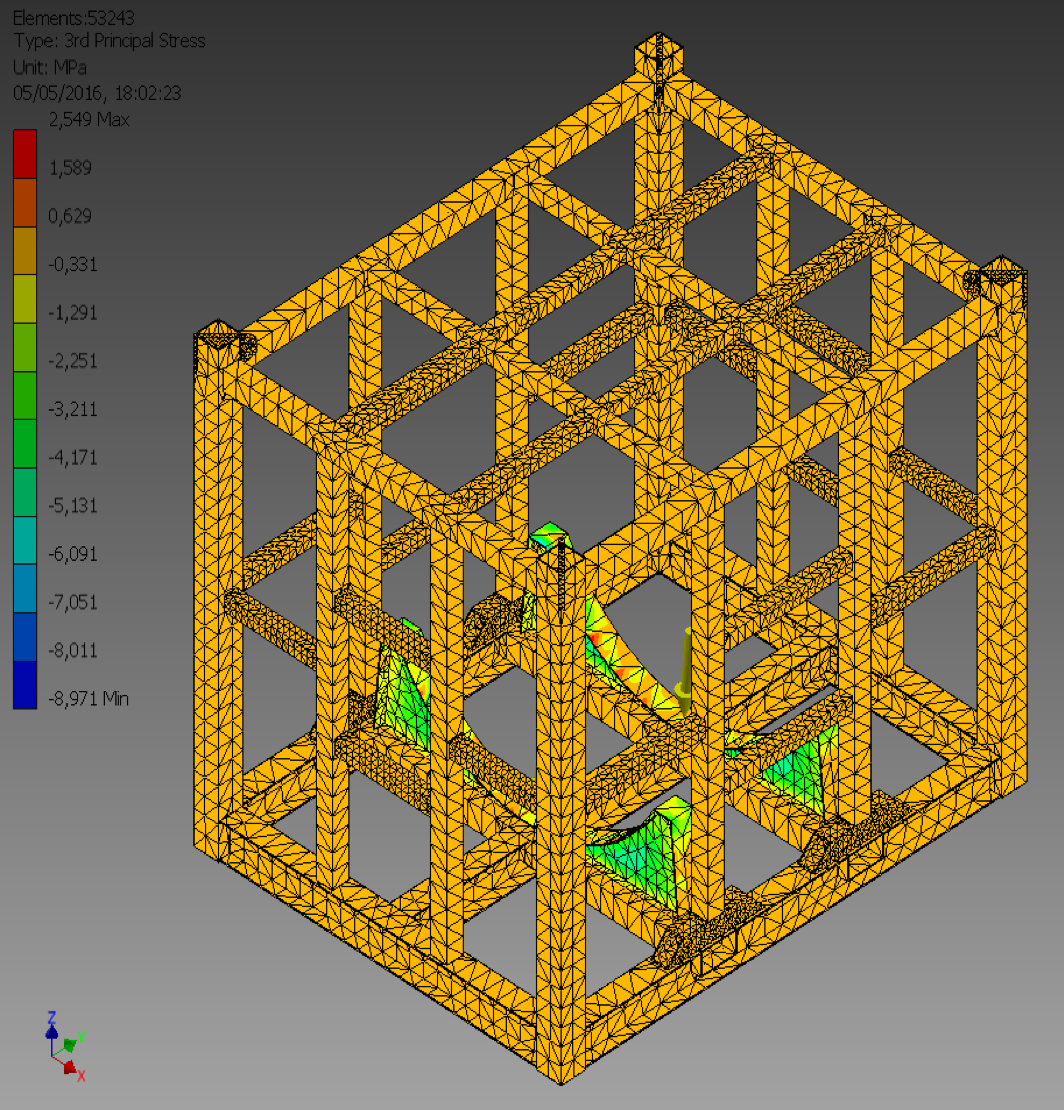
Task: Click the "Type: 3rd Principal Stress" label
Action: pos(109,41)
